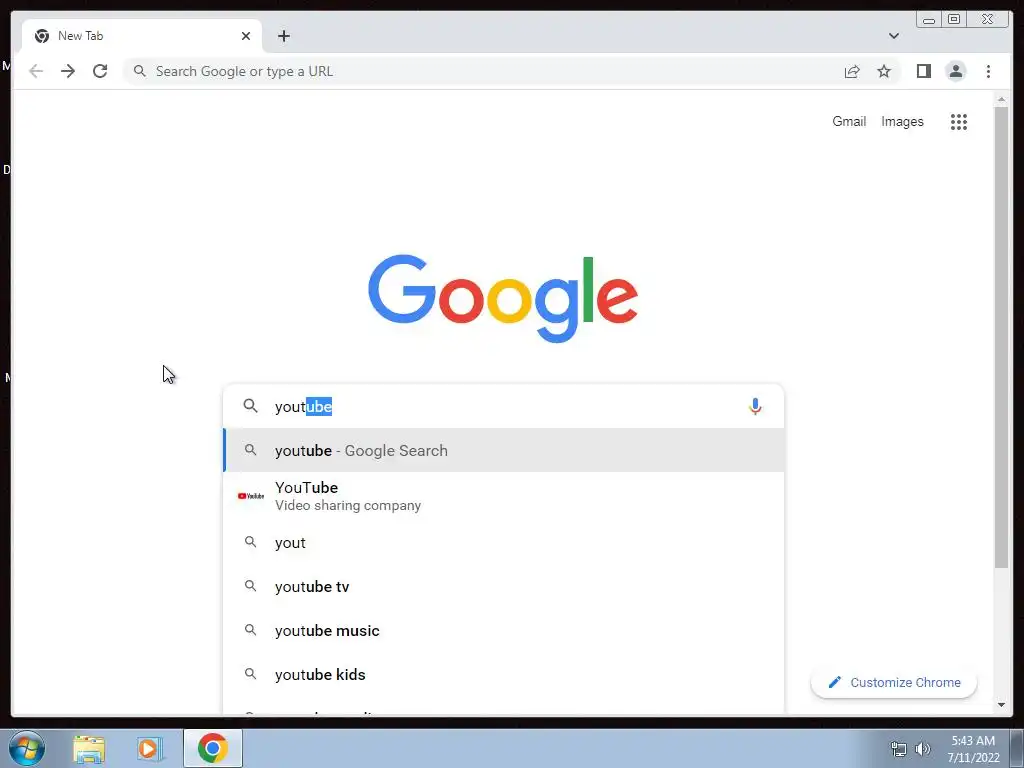Bookmark this tab with the star icon

coord(884,71)
